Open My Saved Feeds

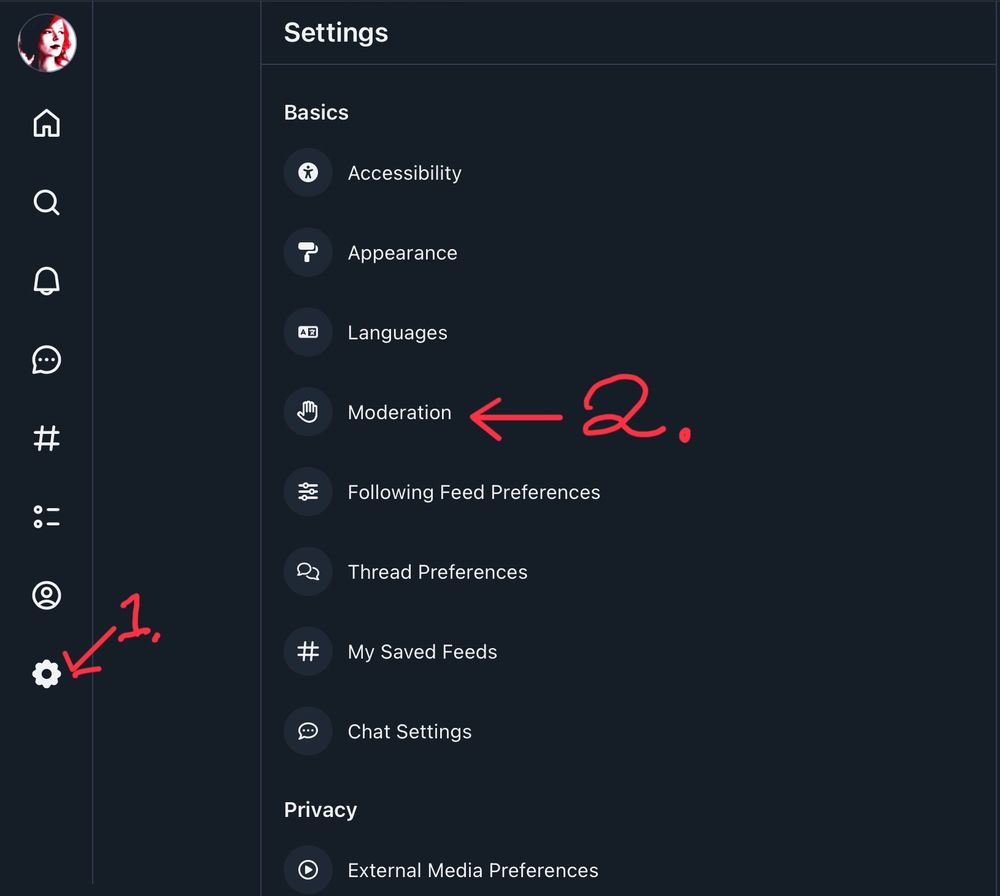tap(628, 651)
